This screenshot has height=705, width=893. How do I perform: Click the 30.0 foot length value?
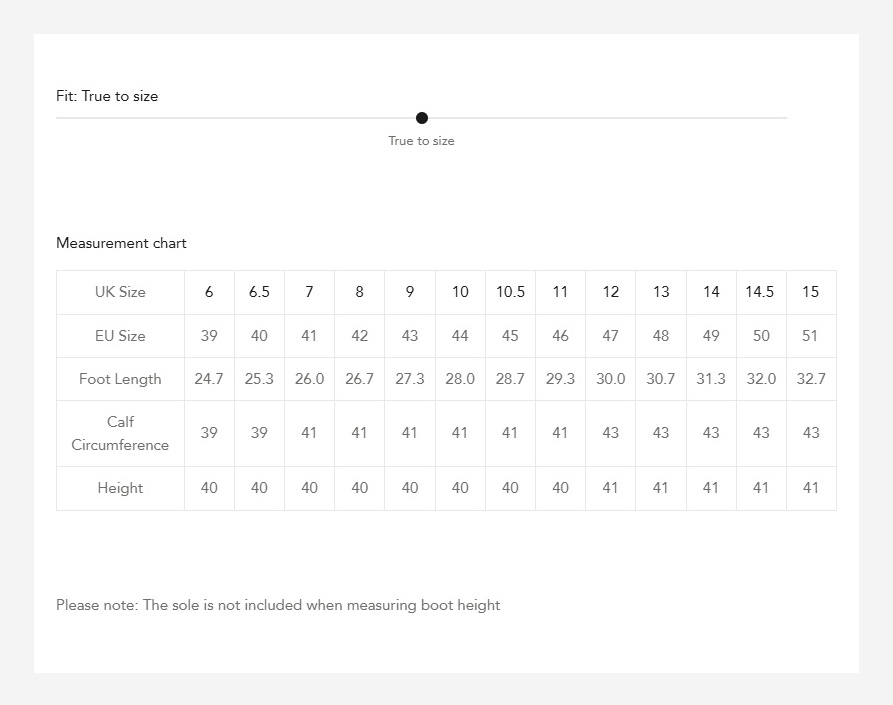pos(610,379)
